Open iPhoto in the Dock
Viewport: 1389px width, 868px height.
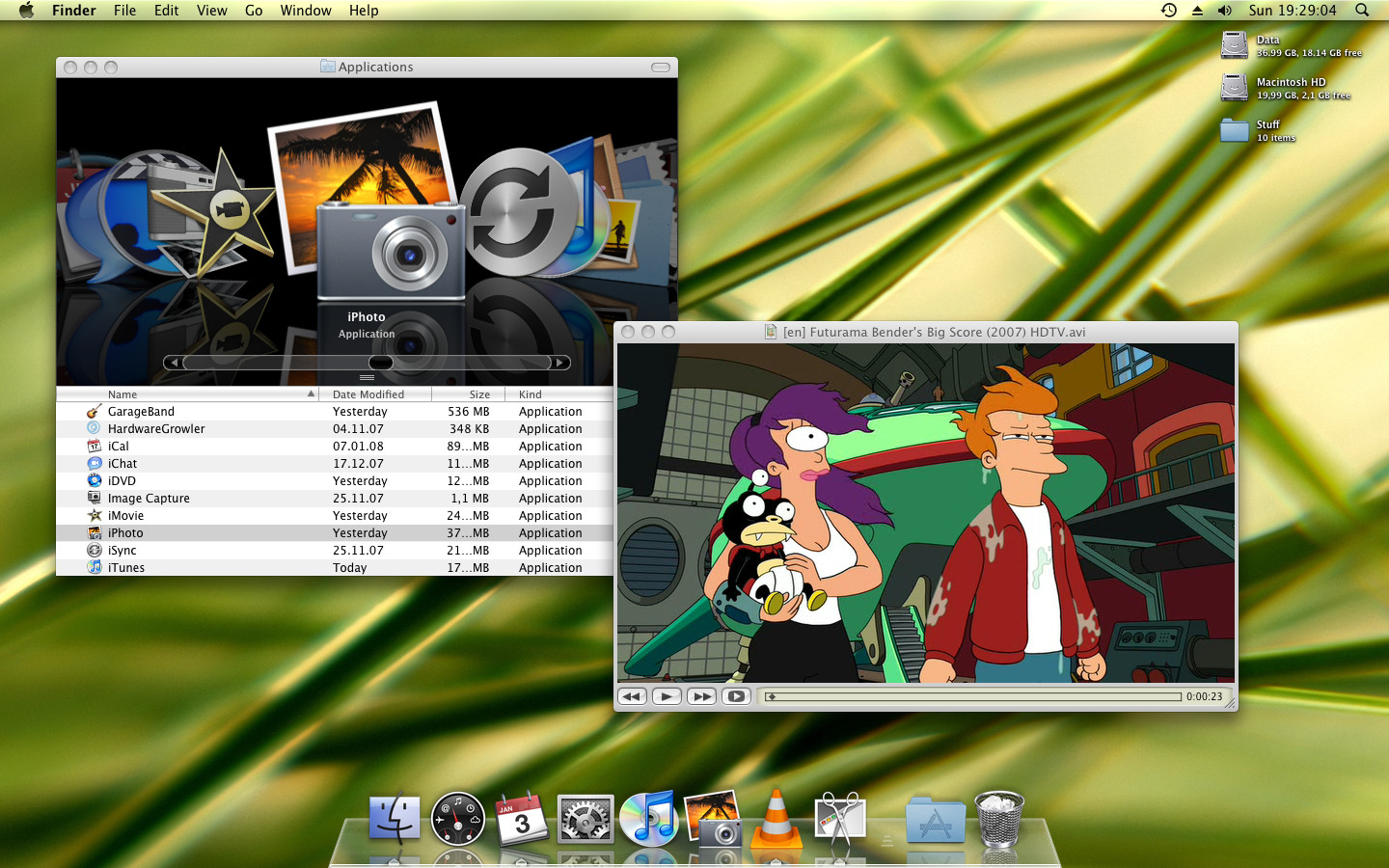click(x=713, y=818)
